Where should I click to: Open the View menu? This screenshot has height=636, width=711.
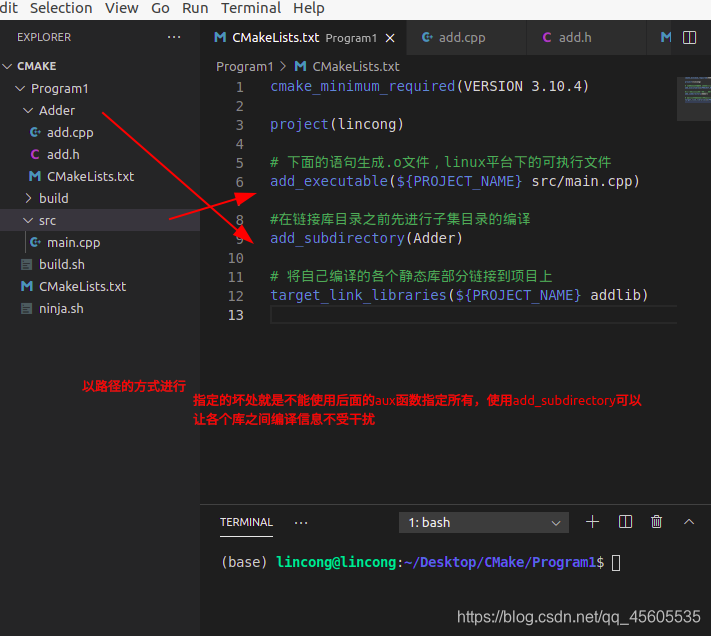pyautogui.click(x=122, y=8)
